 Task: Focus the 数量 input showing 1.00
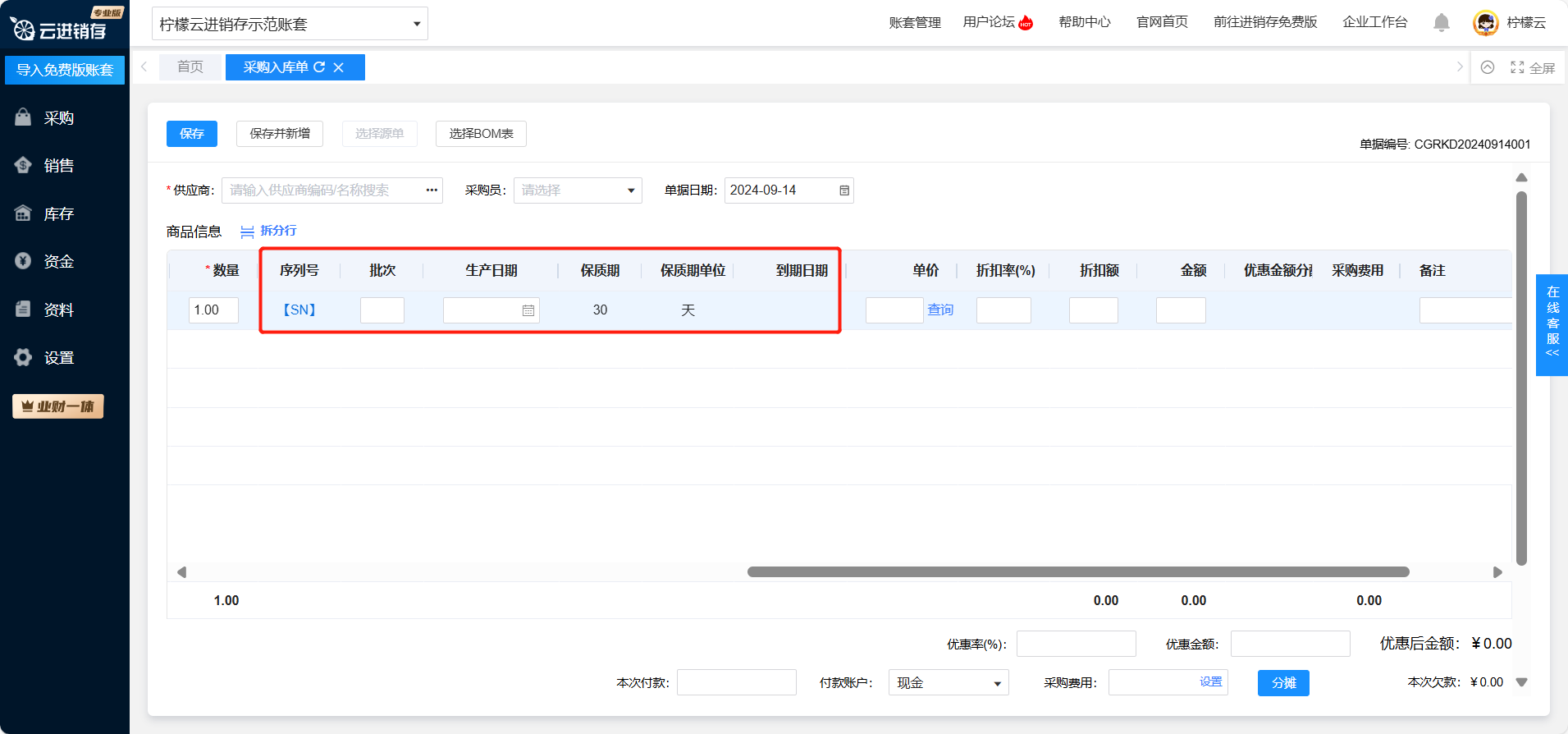213,310
